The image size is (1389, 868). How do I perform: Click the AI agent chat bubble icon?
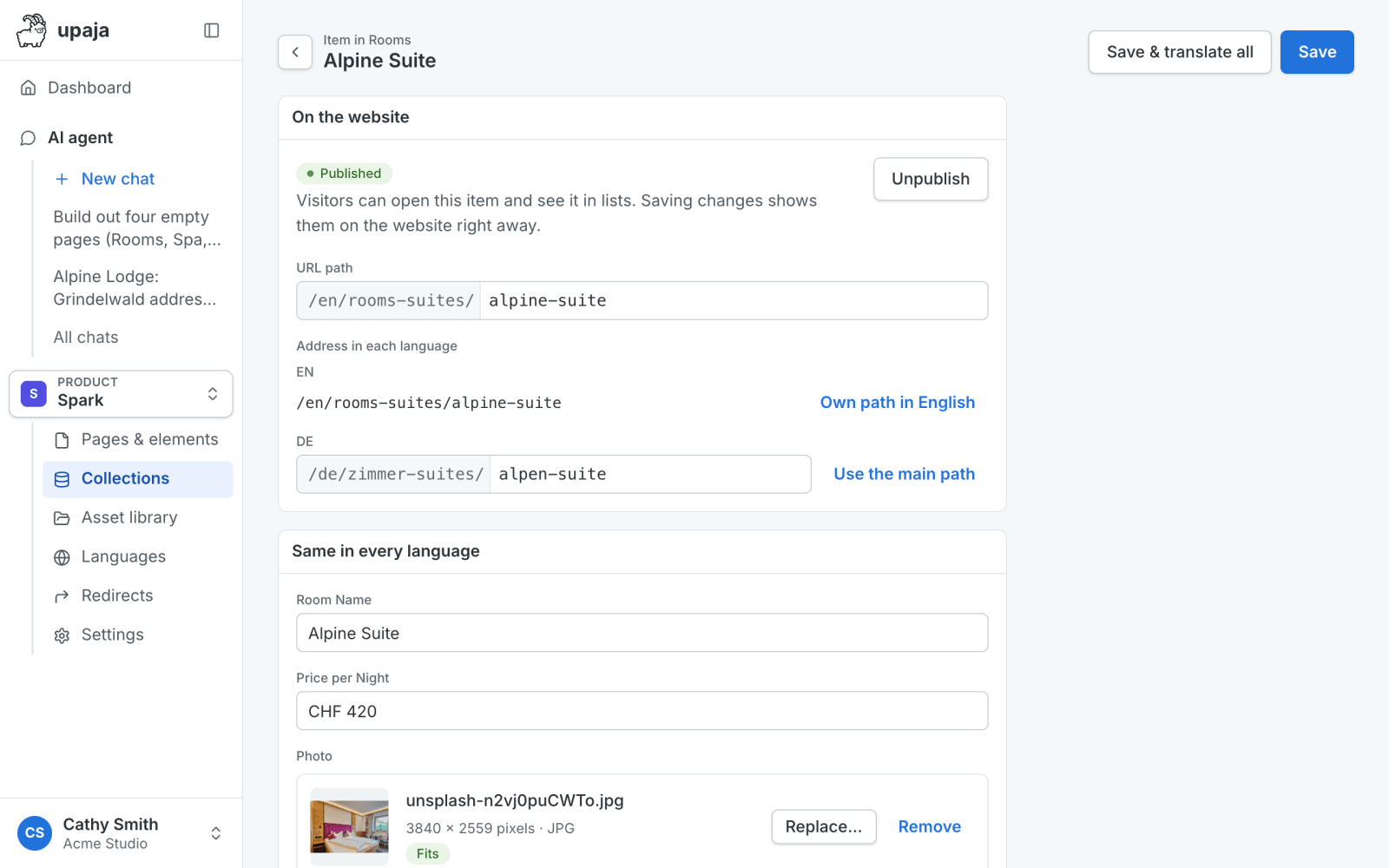29,138
